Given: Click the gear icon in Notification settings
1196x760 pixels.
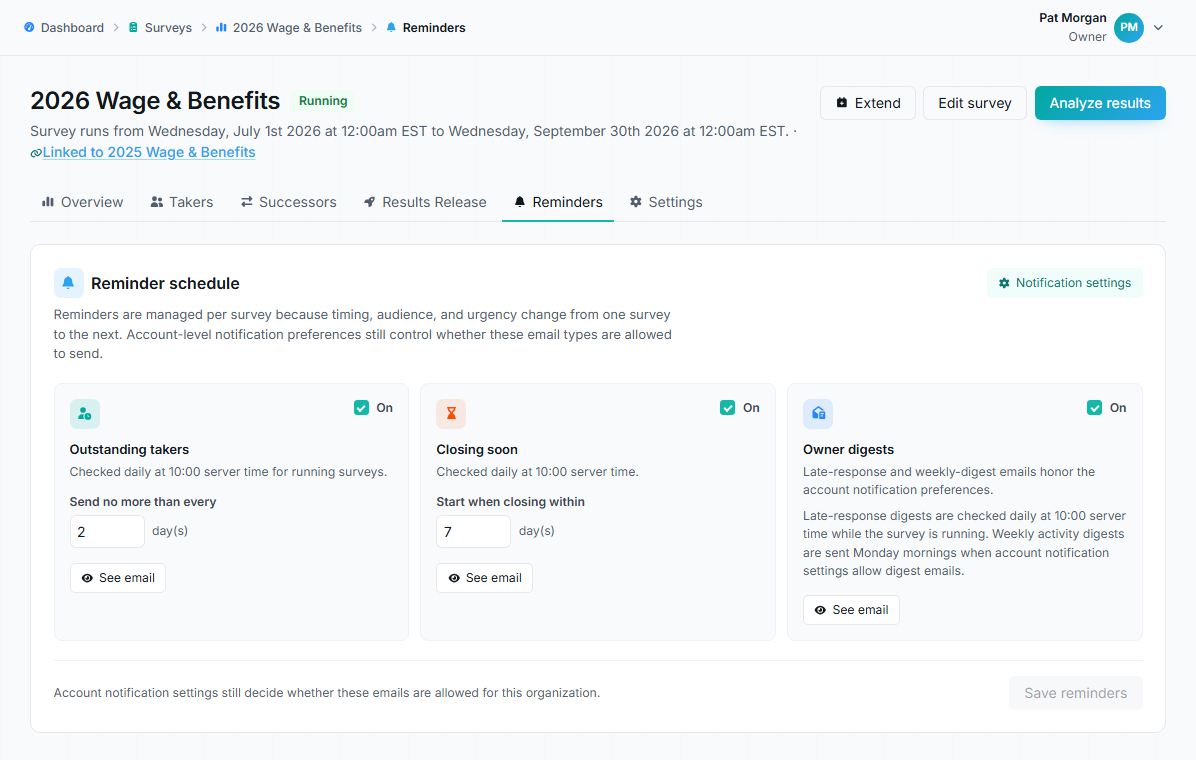Looking at the screenshot, I should (1005, 283).
